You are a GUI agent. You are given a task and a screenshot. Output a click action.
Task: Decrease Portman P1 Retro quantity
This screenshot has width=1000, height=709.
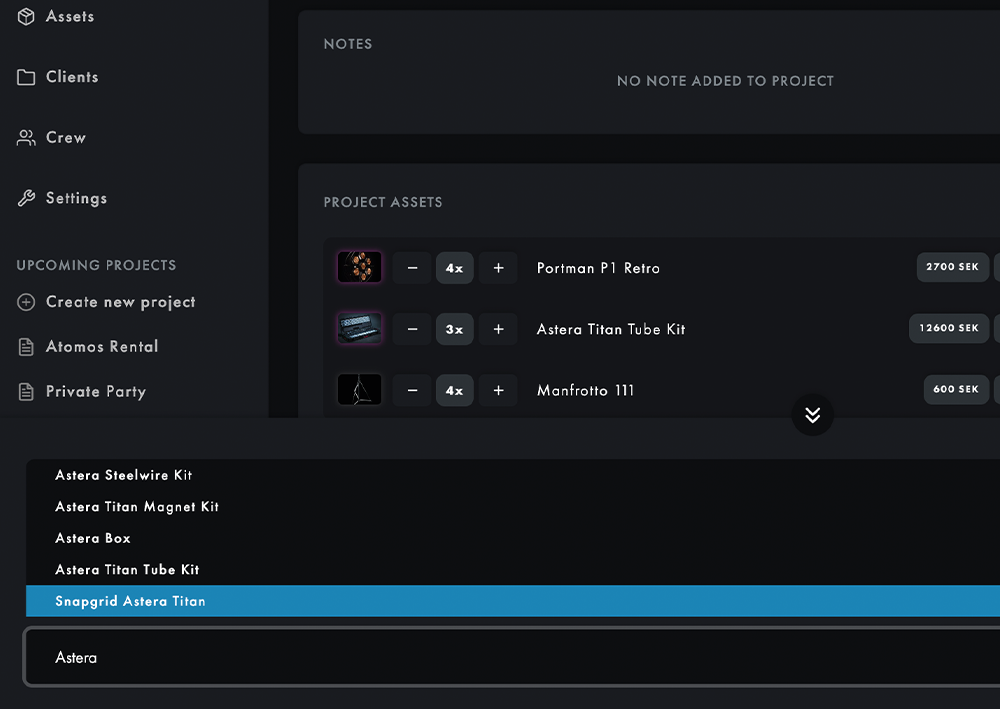point(412,268)
